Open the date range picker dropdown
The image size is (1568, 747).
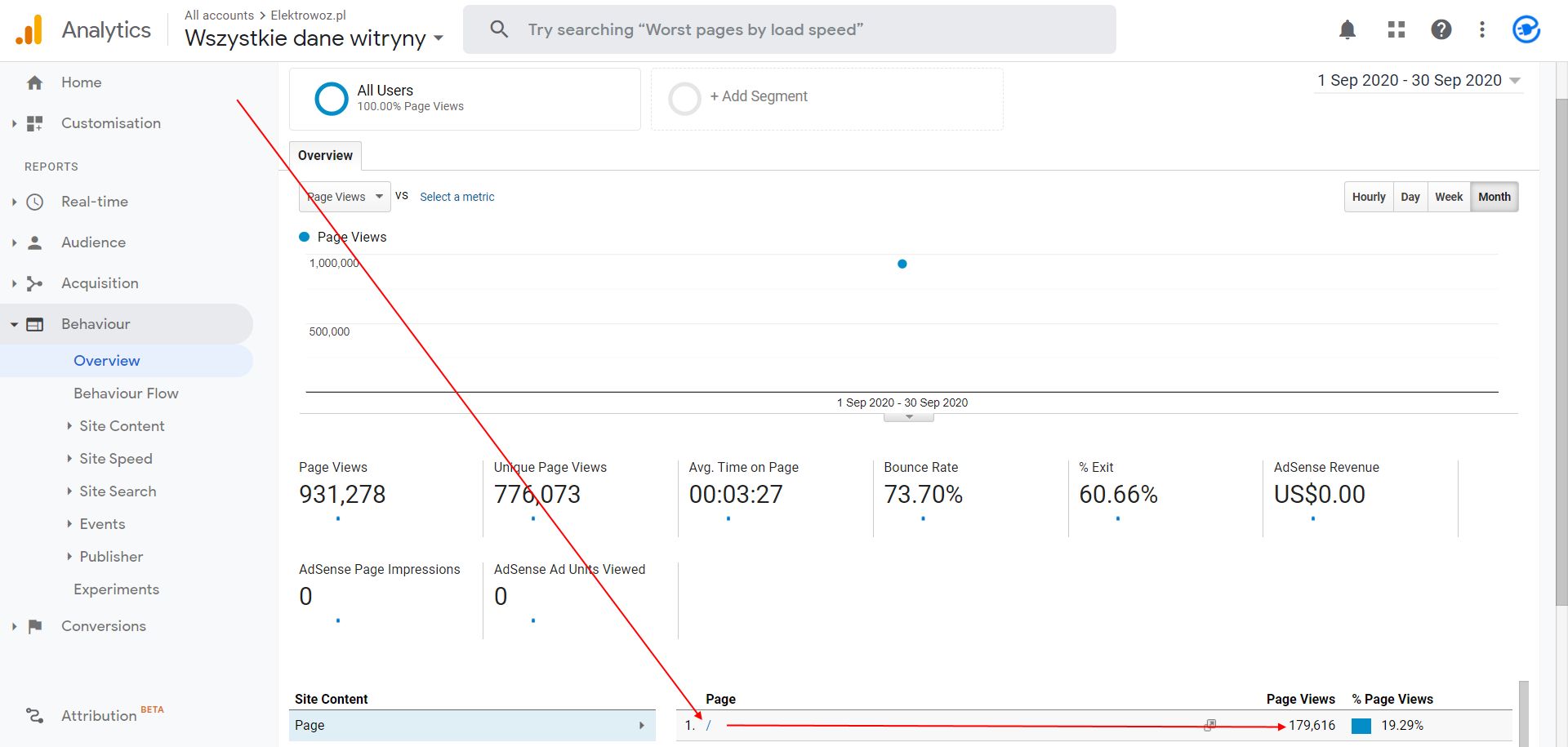(1419, 80)
